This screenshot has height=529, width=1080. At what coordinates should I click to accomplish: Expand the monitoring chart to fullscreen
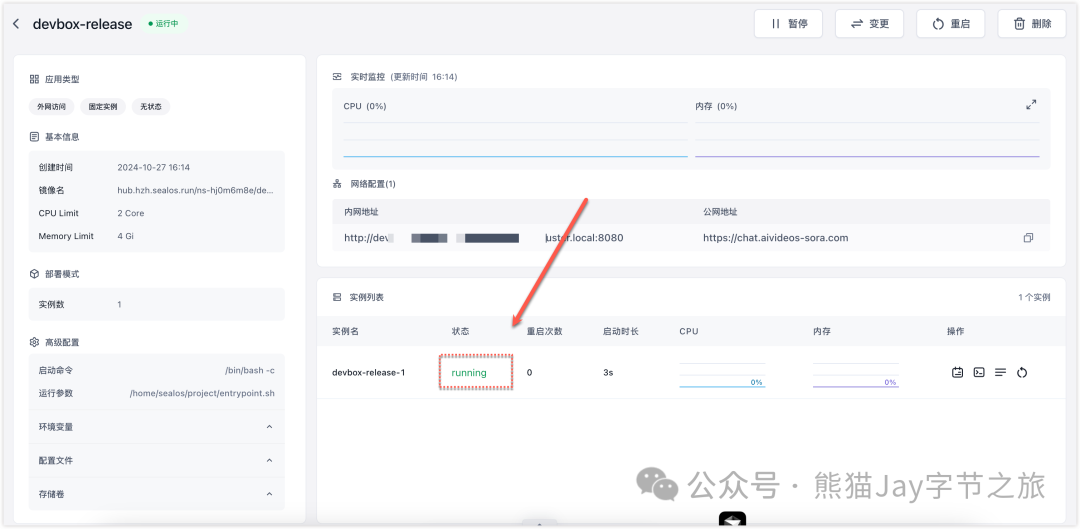(1031, 105)
